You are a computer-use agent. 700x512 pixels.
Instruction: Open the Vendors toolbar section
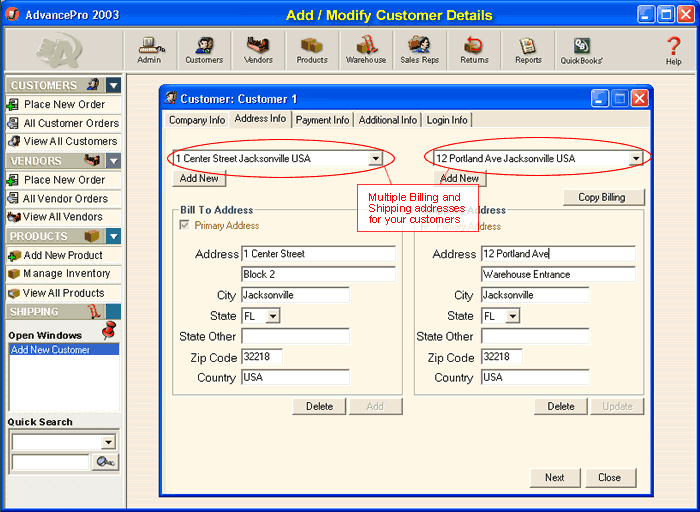click(x=258, y=50)
